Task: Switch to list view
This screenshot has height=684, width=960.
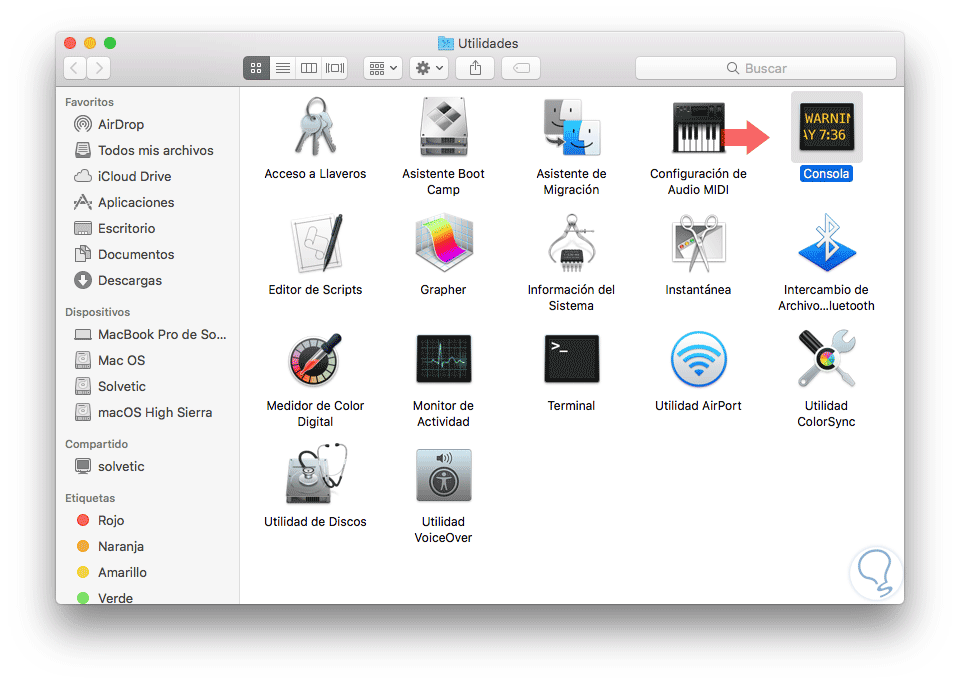Action: click(282, 68)
